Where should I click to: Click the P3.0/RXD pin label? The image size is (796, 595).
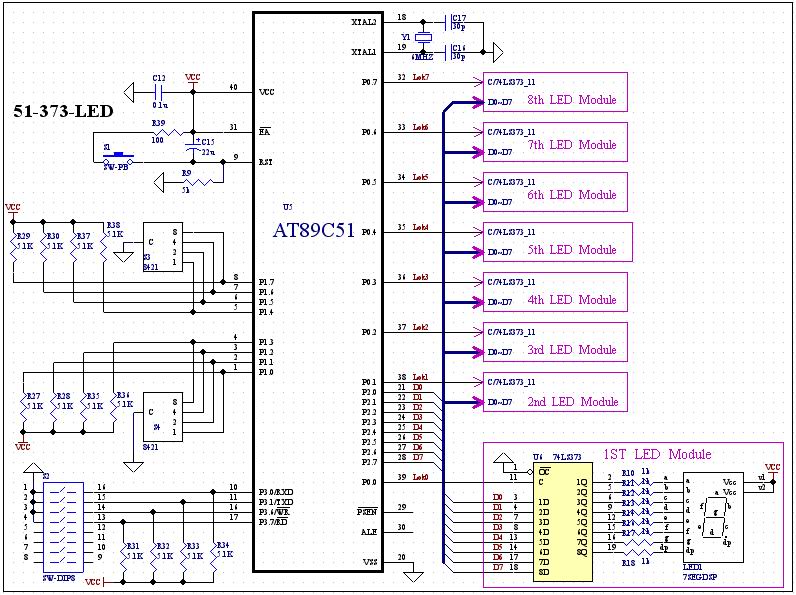[x=276, y=492]
